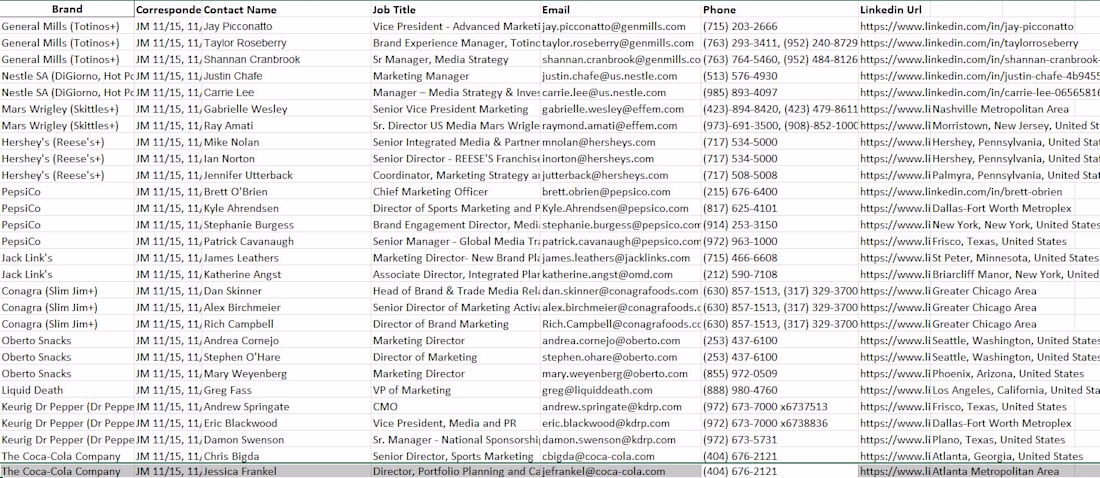Click the brett.obrien@pepsico.com email cell
Image resolution: width=1100 pixels, height=478 pixels.
pyautogui.click(x=621, y=192)
